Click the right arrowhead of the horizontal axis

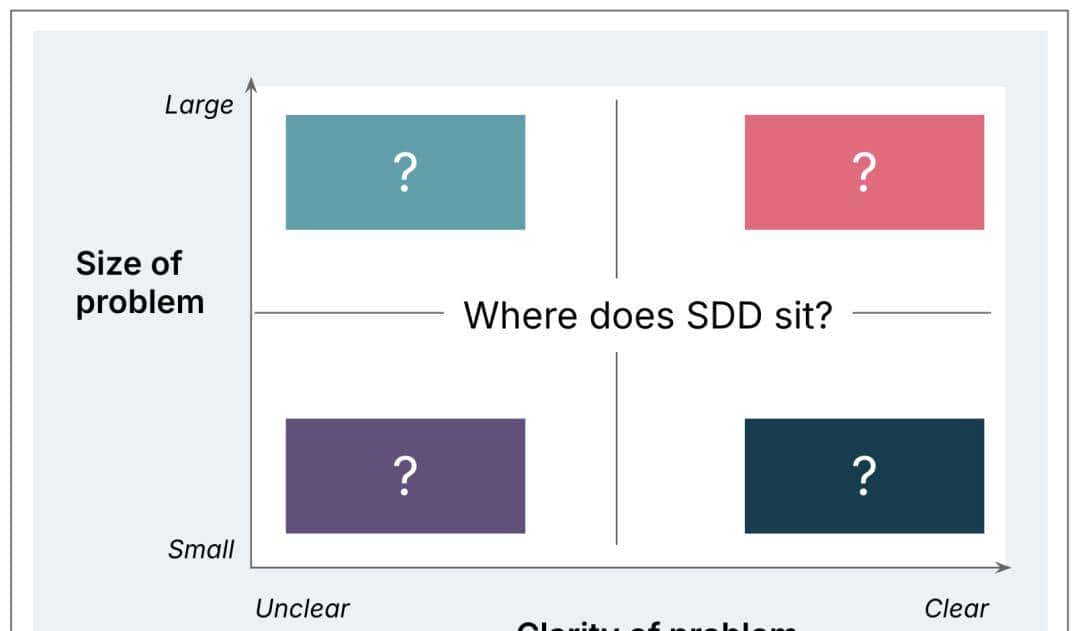[1003, 568]
